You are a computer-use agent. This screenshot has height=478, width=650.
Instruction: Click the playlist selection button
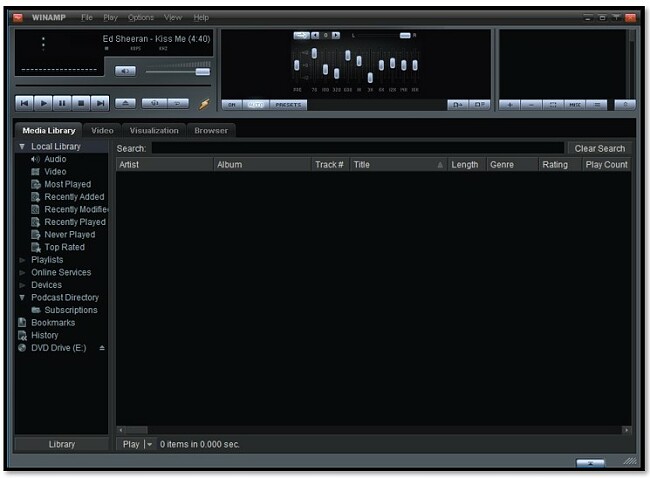pyautogui.click(x=553, y=105)
